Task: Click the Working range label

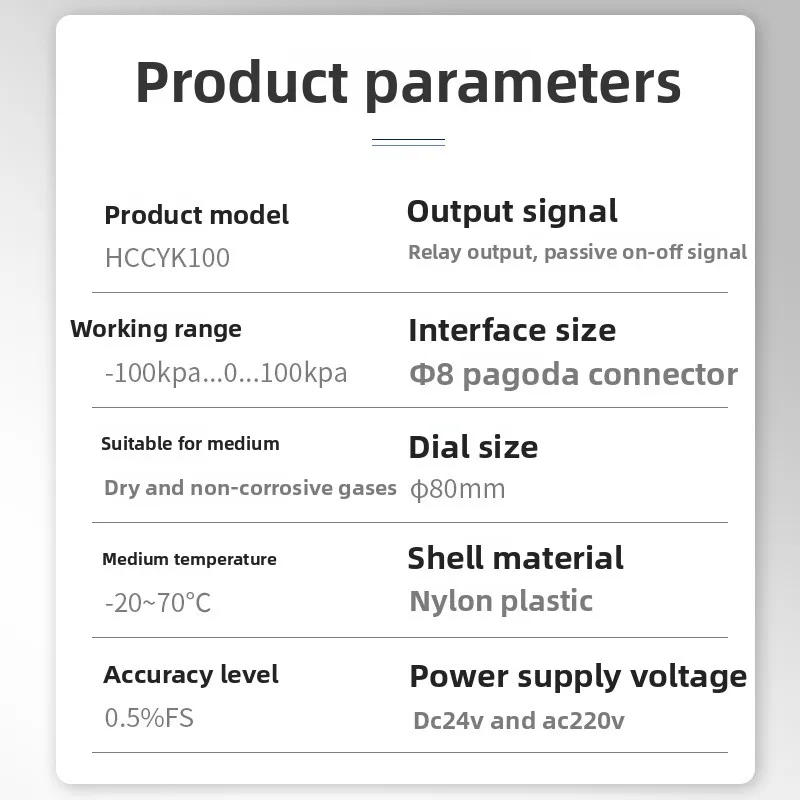Action: tap(156, 329)
